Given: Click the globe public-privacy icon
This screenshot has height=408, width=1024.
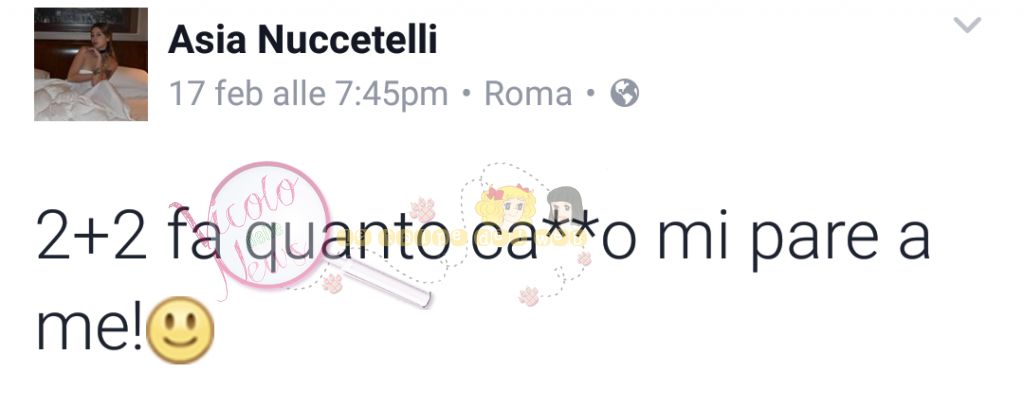Looking at the screenshot, I should (x=624, y=93).
